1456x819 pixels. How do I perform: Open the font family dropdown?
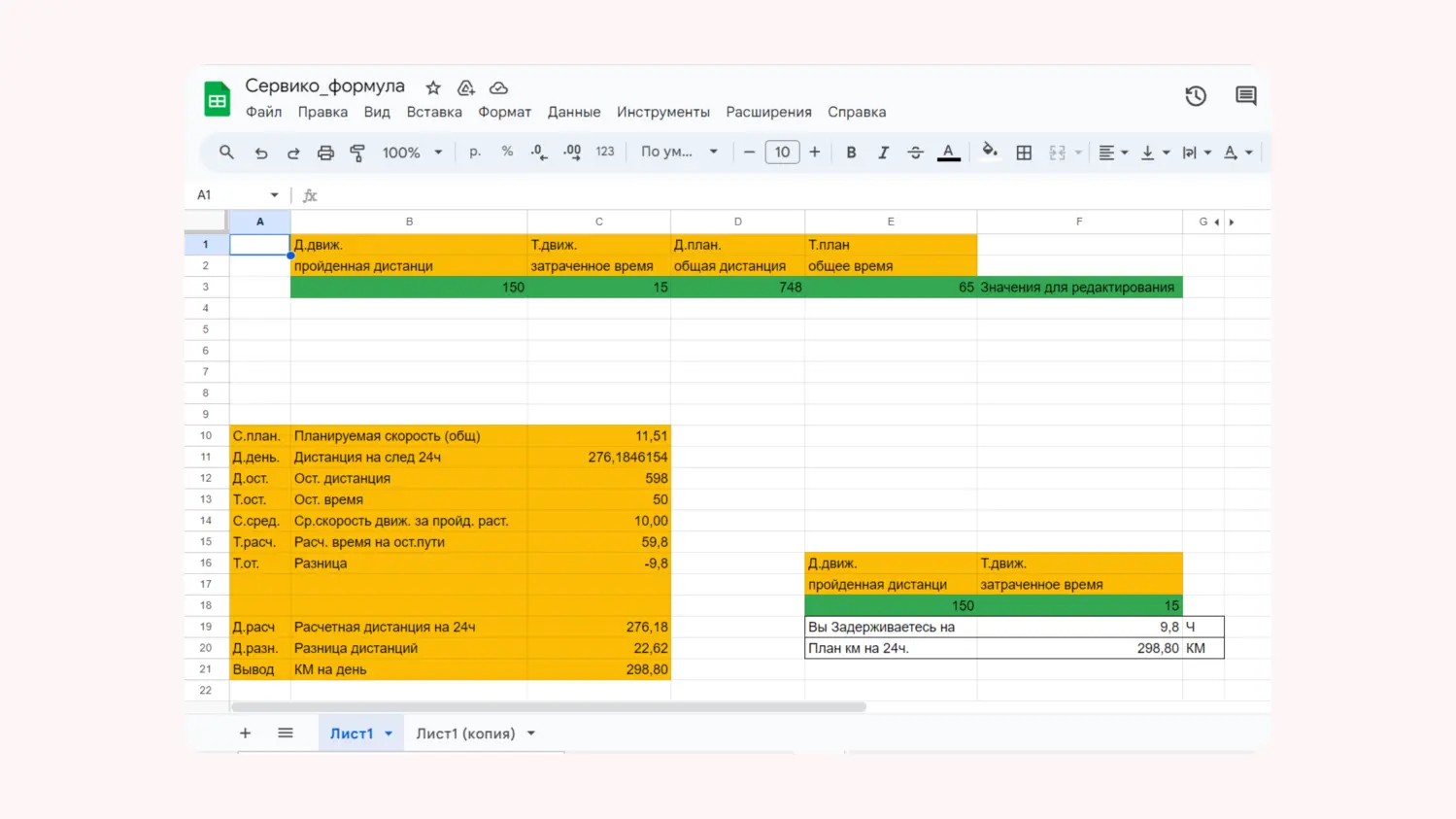pos(679,153)
